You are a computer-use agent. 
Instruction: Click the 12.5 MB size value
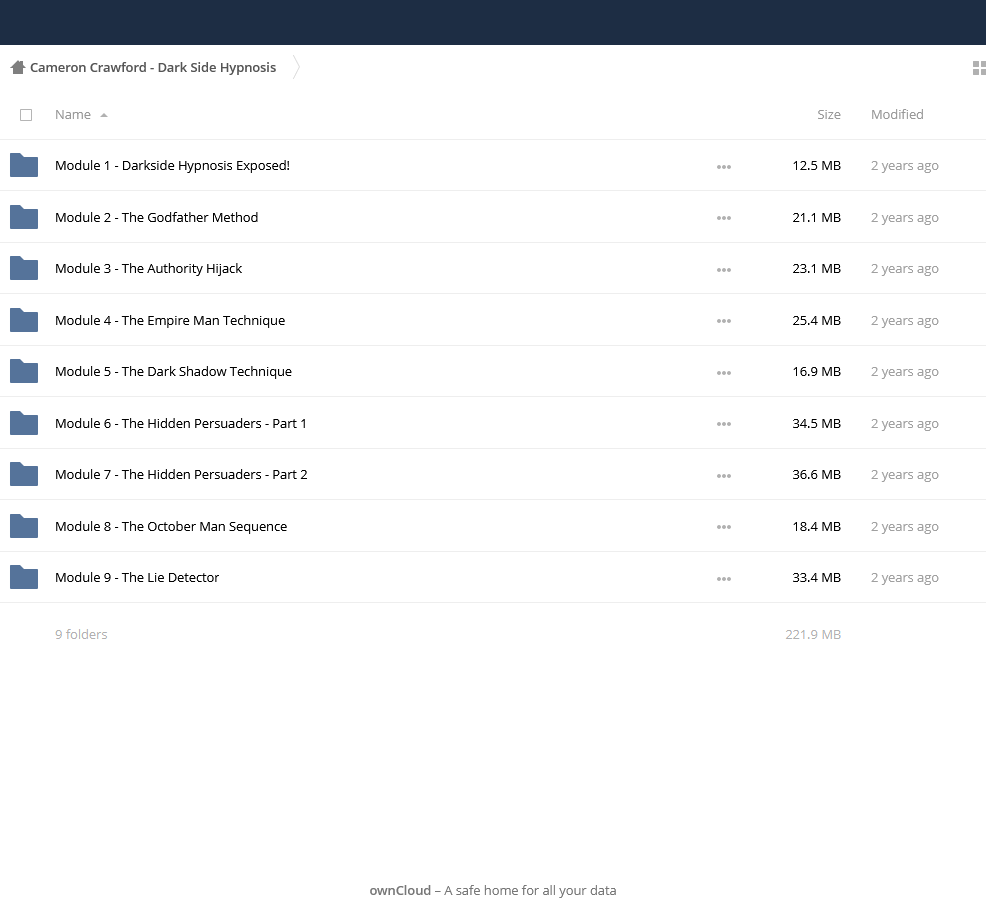click(x=816, y=165)
